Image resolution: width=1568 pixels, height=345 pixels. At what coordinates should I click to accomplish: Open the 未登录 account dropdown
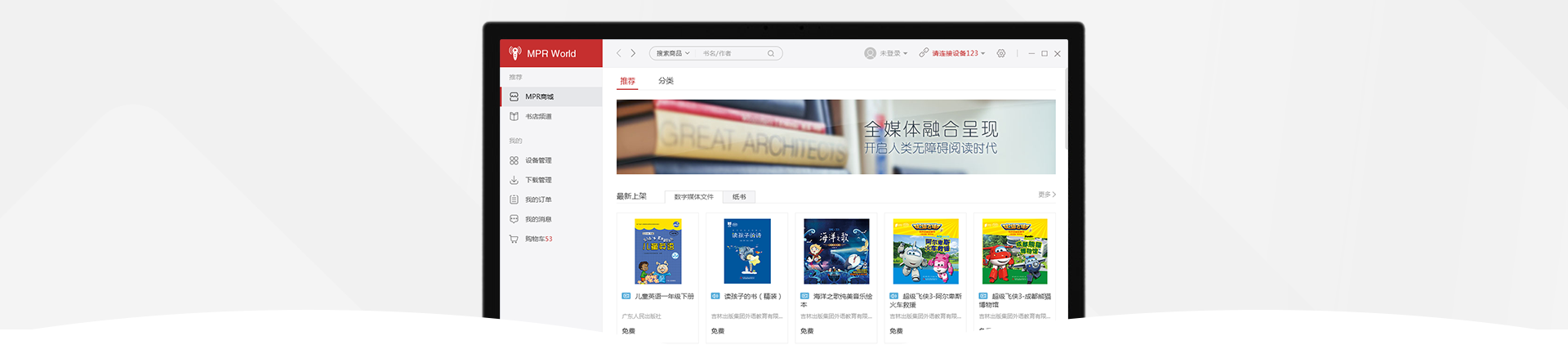(893, 53)
